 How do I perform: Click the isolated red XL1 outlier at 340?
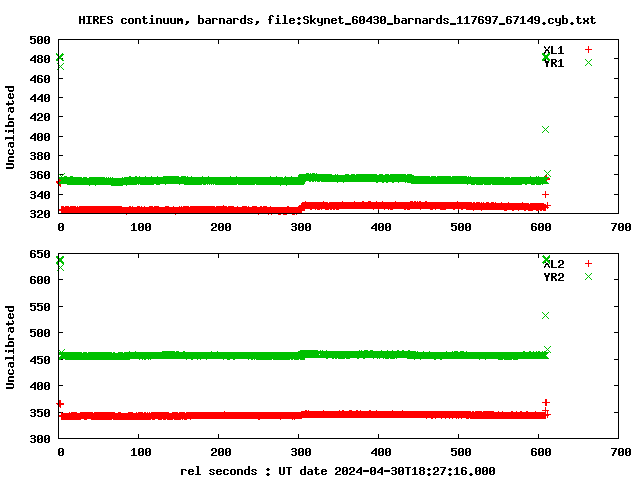click(545, 195)
